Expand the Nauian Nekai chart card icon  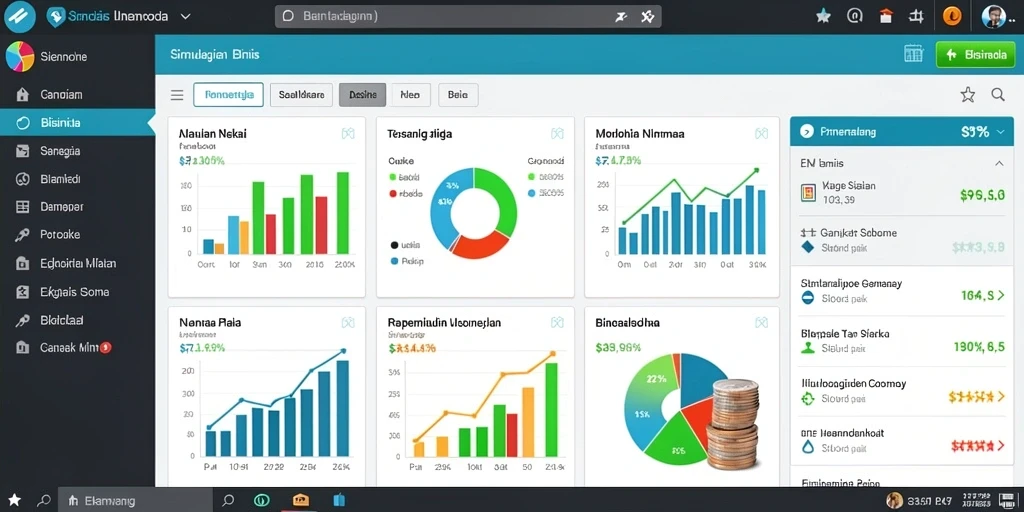pos(348,133)
